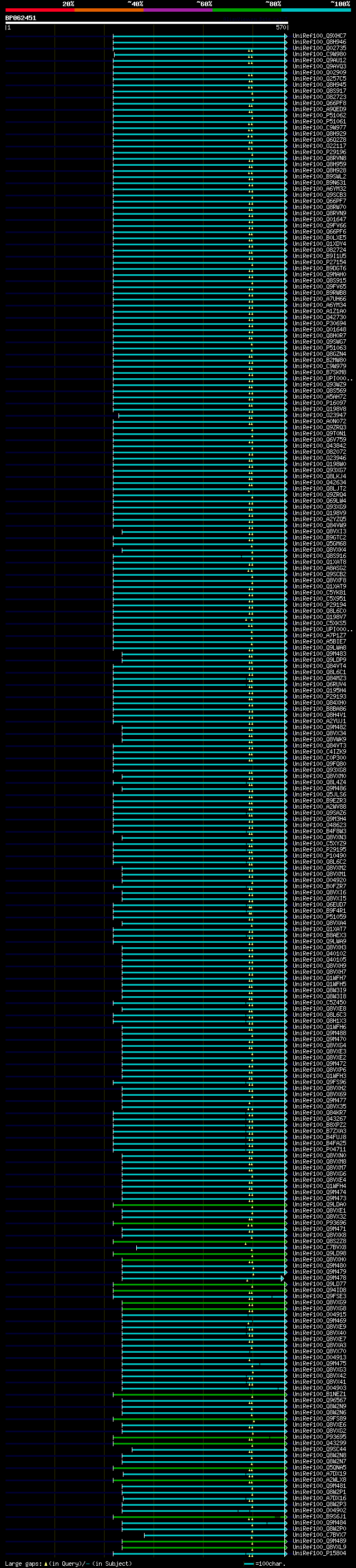Screen dimensions: 356x1568
Task: Open hit UniRef100_B1NEZ1
Action: (x=319, y=1394)
